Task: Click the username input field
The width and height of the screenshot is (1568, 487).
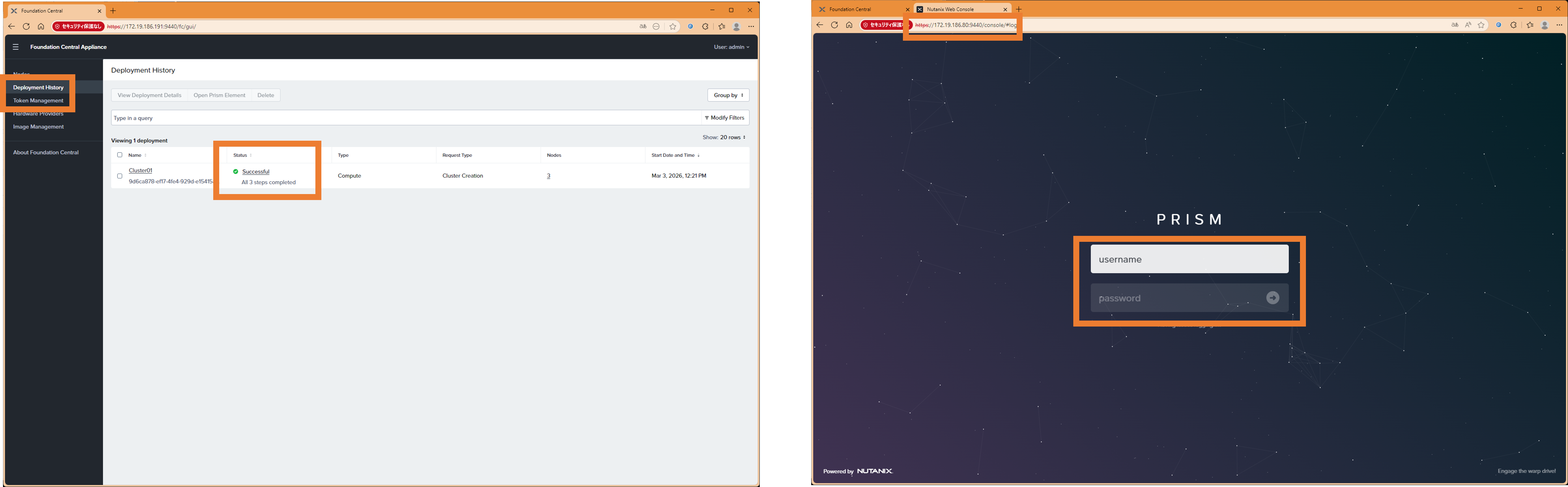Action: pos(1189,259)
